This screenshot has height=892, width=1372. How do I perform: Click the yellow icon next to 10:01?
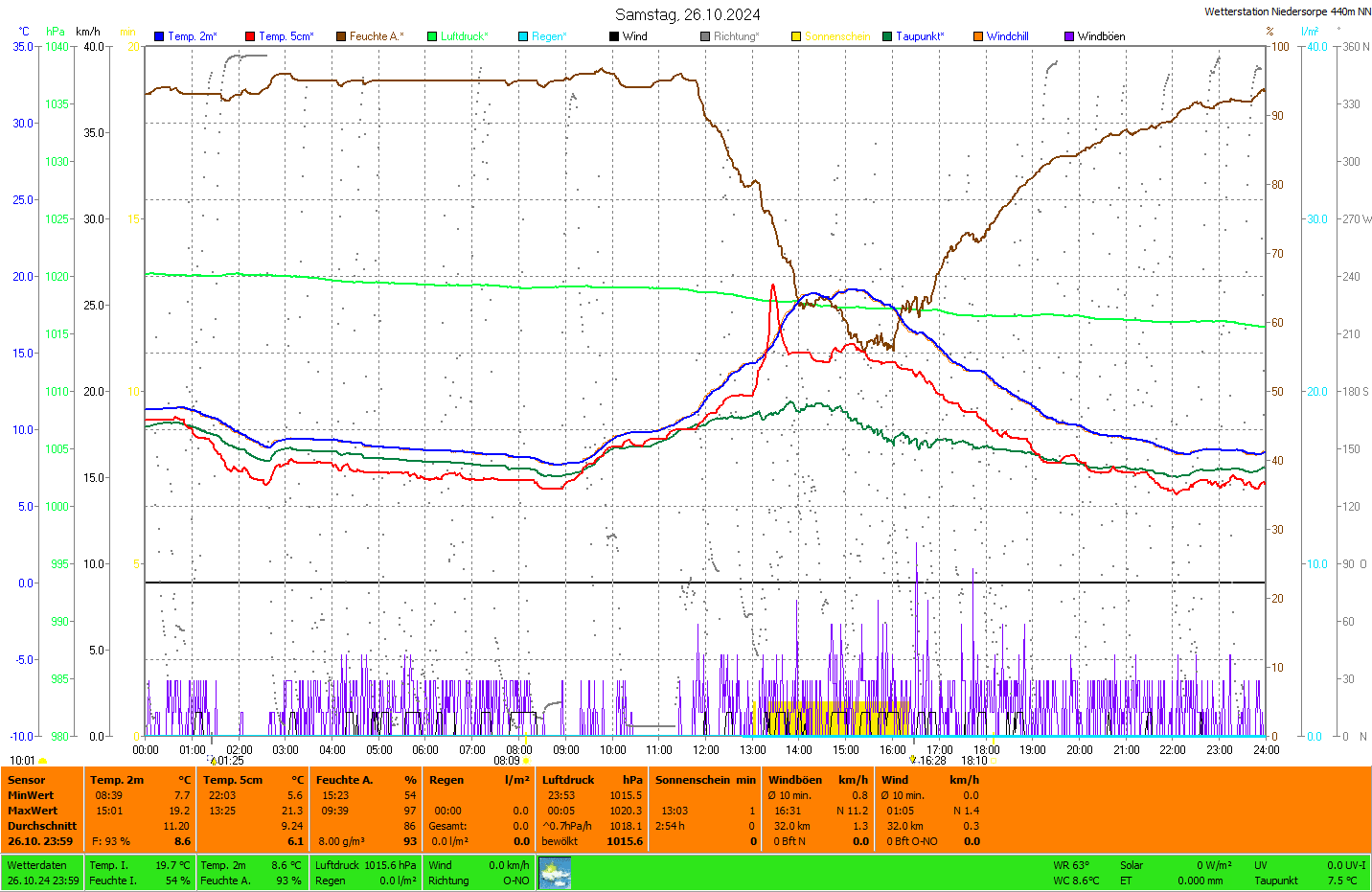point(42,761)
